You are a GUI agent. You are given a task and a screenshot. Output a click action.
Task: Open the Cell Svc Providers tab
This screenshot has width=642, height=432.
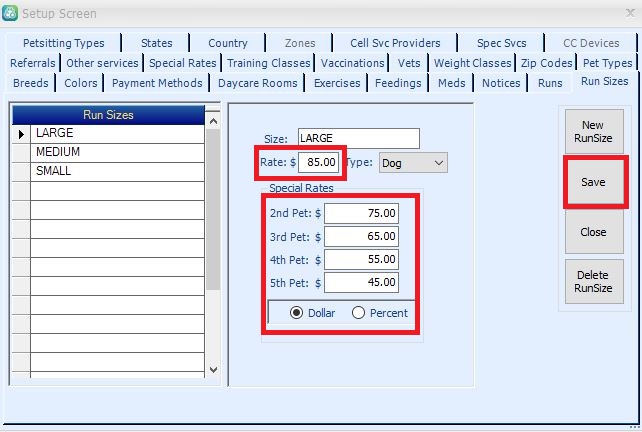coord(395,43)
